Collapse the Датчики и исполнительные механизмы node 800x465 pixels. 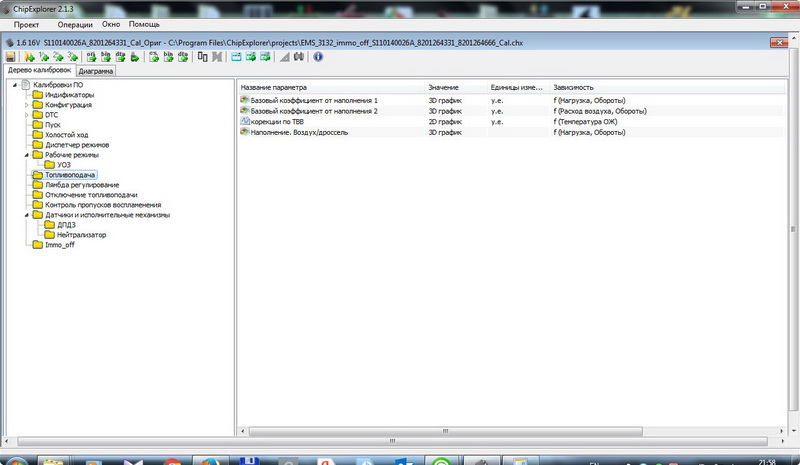26,214
